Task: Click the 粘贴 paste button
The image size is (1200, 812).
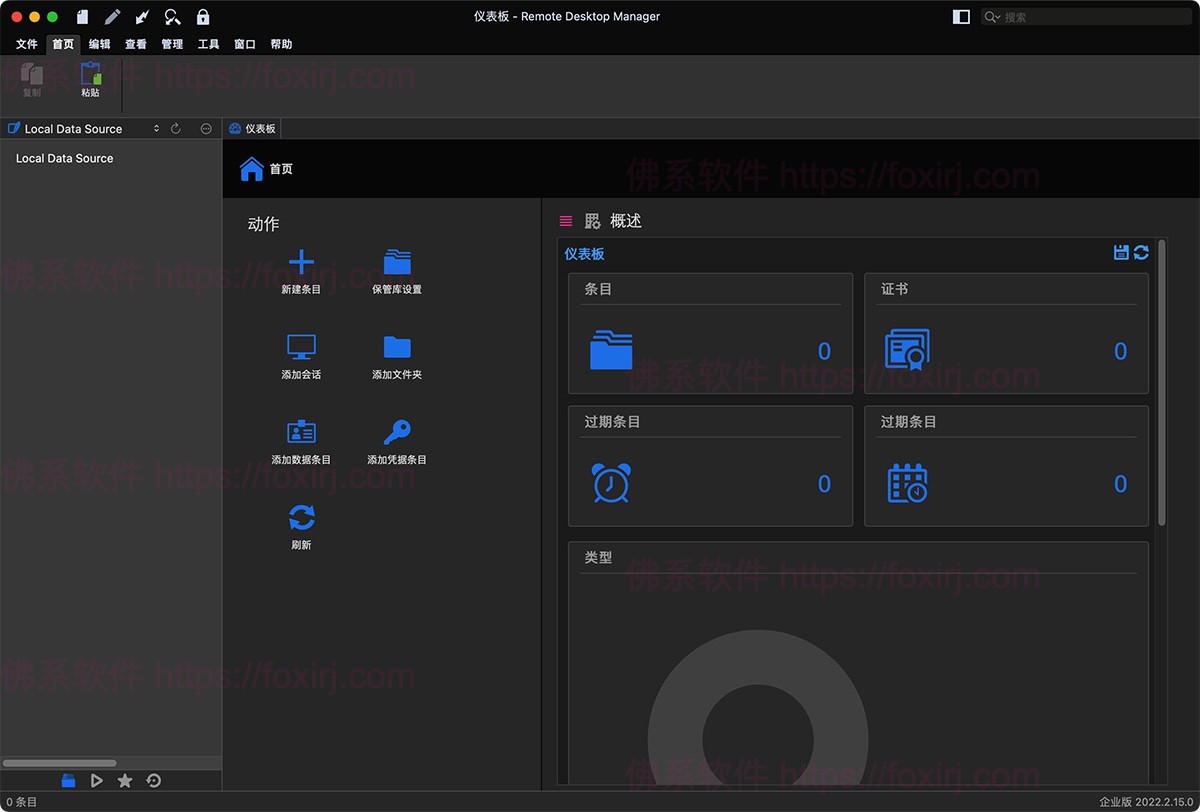Action: coord(91,79)
